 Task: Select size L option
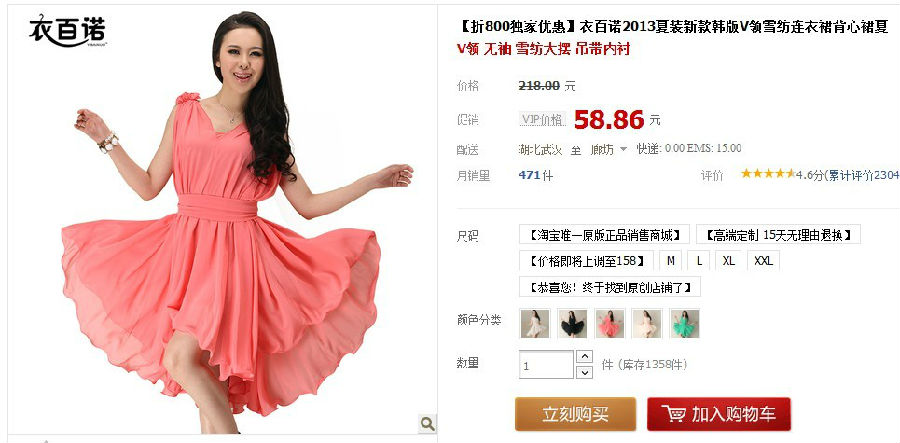point(699,261)
